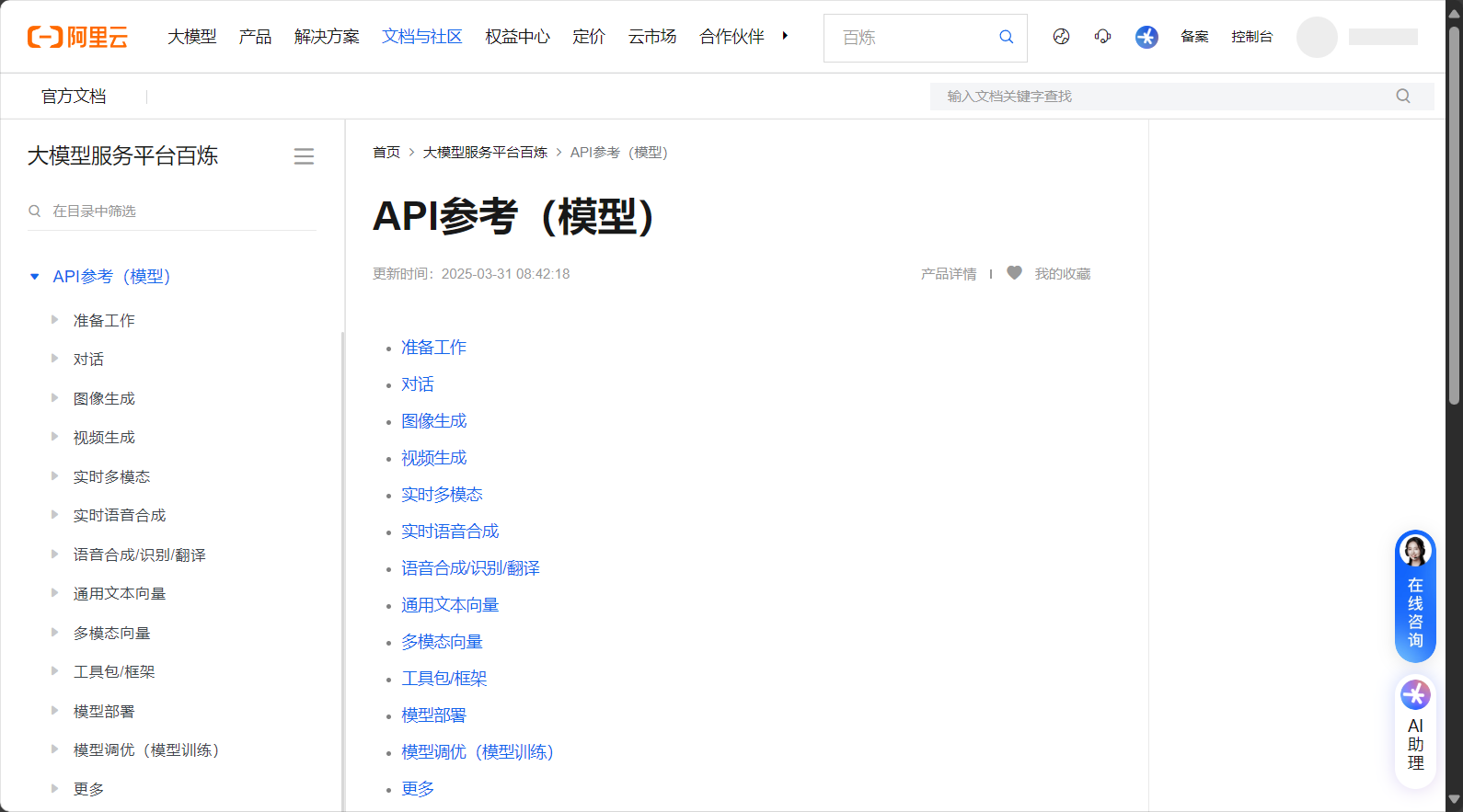Expand the 工具包/框架 sidebar node
The width and height of the screenshot is (1463, 812).
pyautogui.click(x=54, y=671)
